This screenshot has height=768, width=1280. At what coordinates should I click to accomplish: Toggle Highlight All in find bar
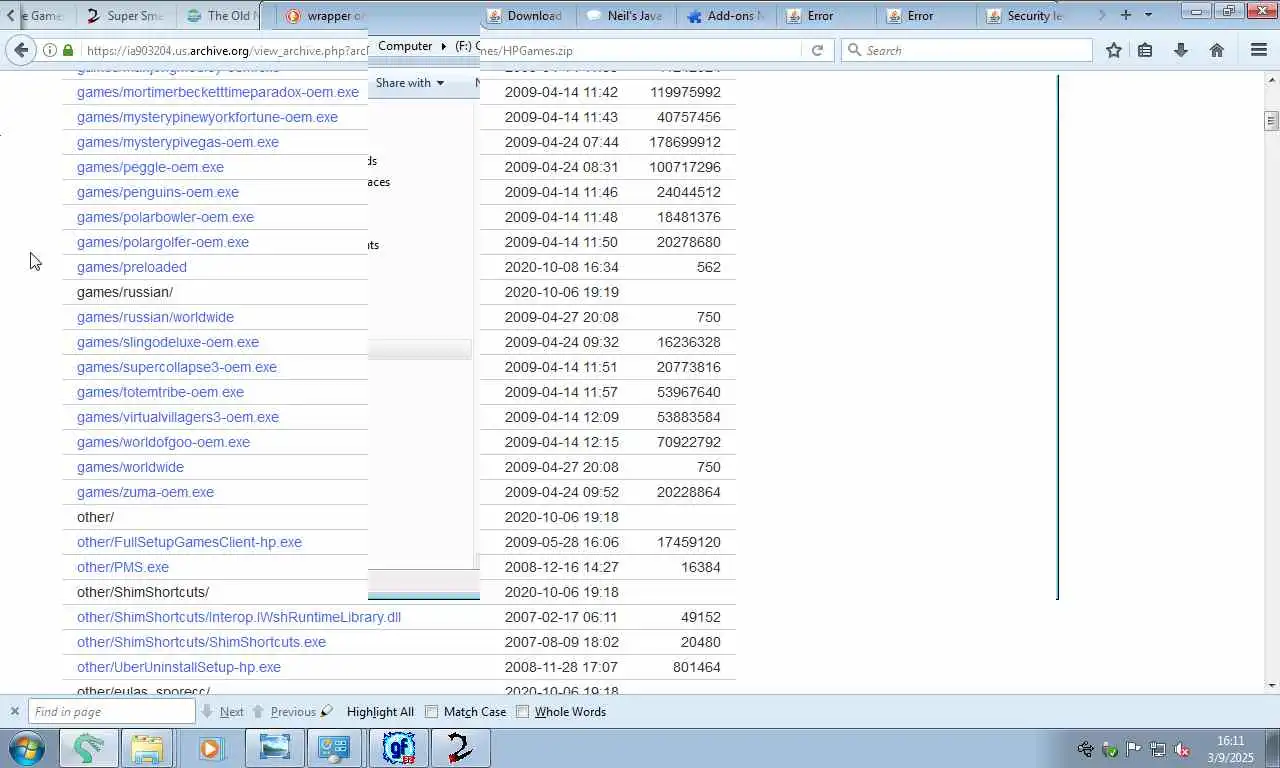pyautogui.click(x=380, y=712)
